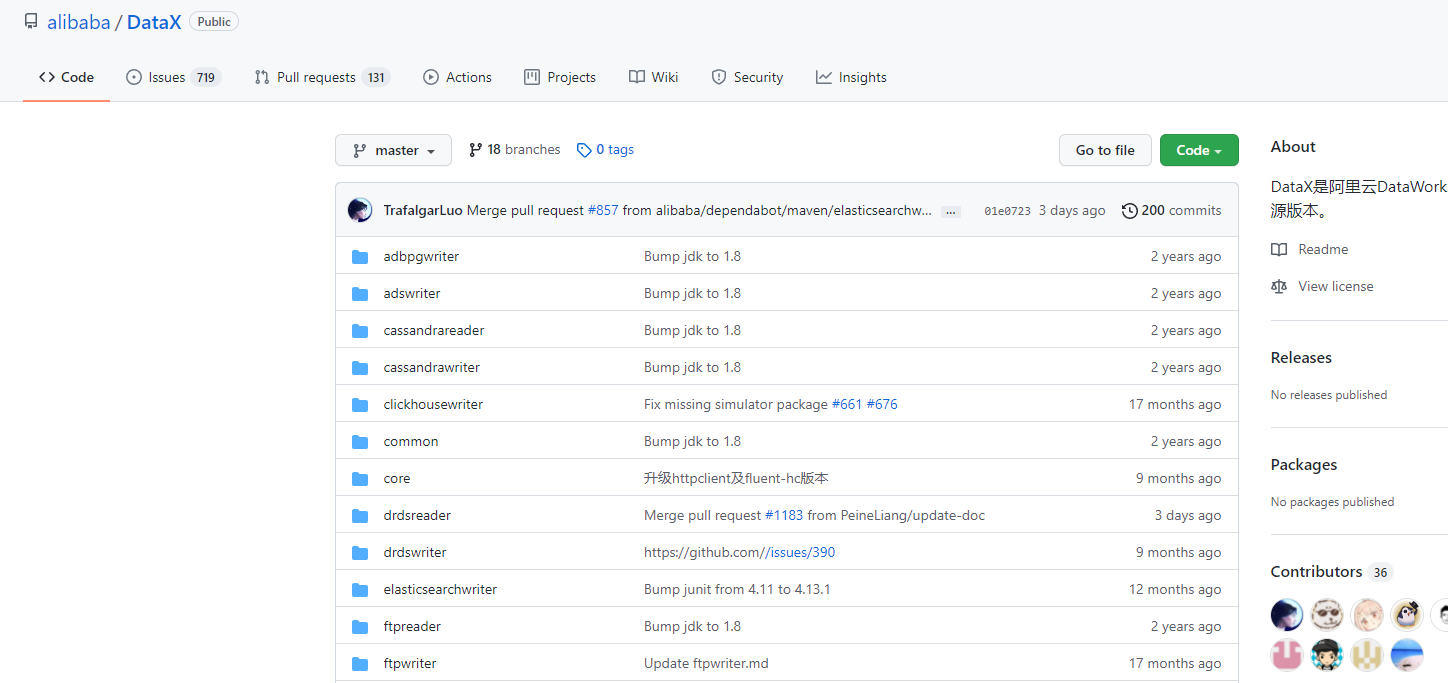Open the Contributors 36 heading link
This screenshot has width=1448, height=683.
tap(1331, 572)
